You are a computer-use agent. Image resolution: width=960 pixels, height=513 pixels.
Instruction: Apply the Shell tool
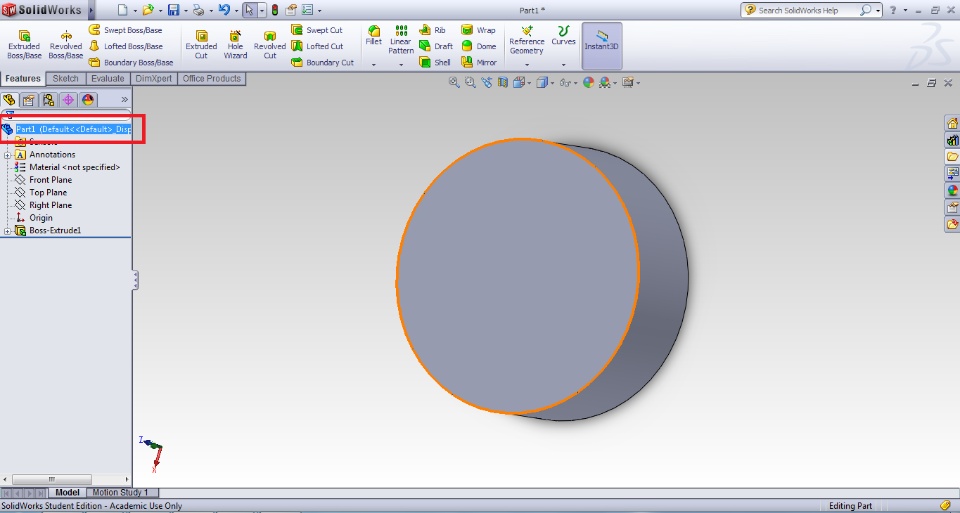pos(435,62)
